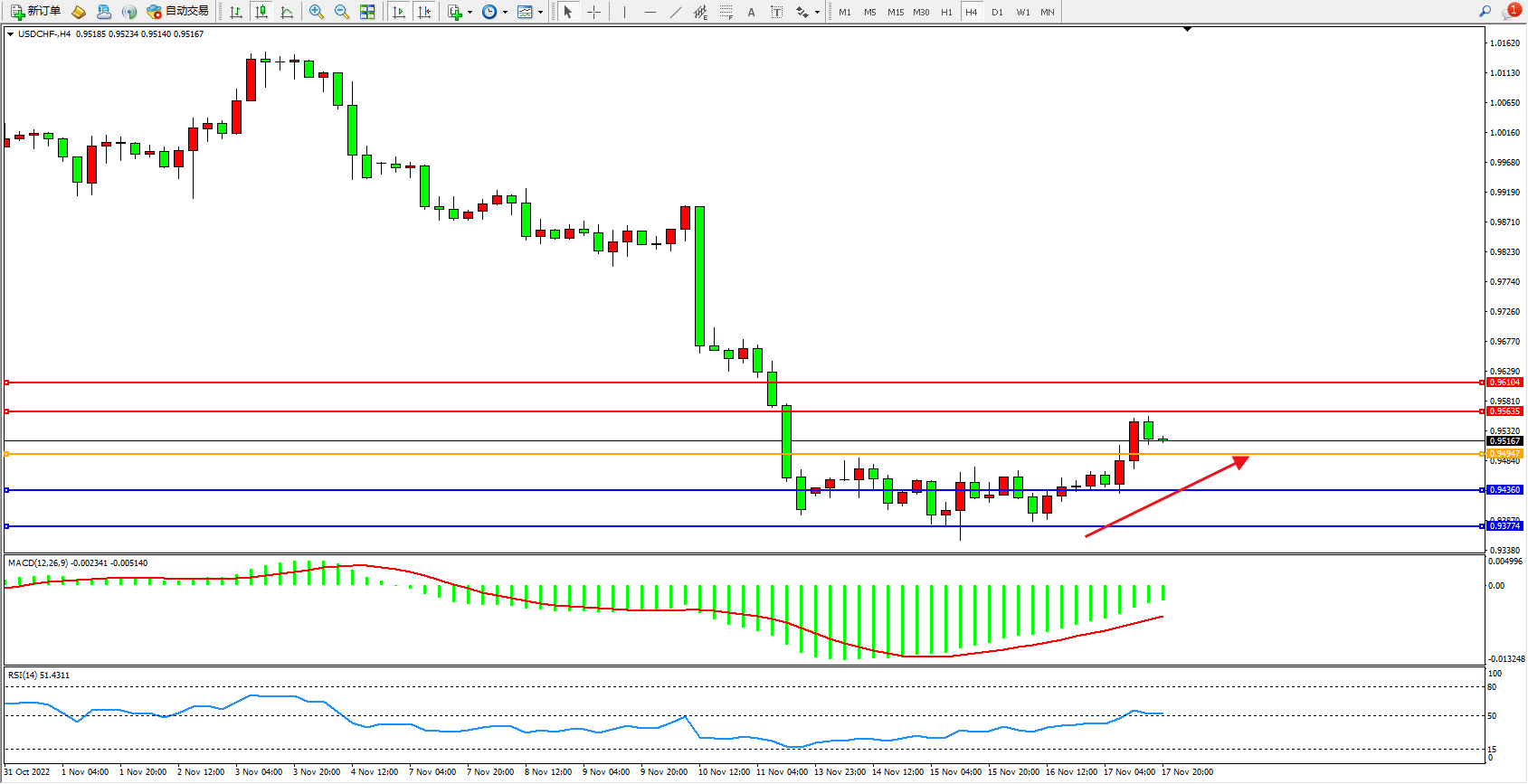Switch chart to line chart mode
This screenshot has height=784, width=1528.
tap(287, 12)
